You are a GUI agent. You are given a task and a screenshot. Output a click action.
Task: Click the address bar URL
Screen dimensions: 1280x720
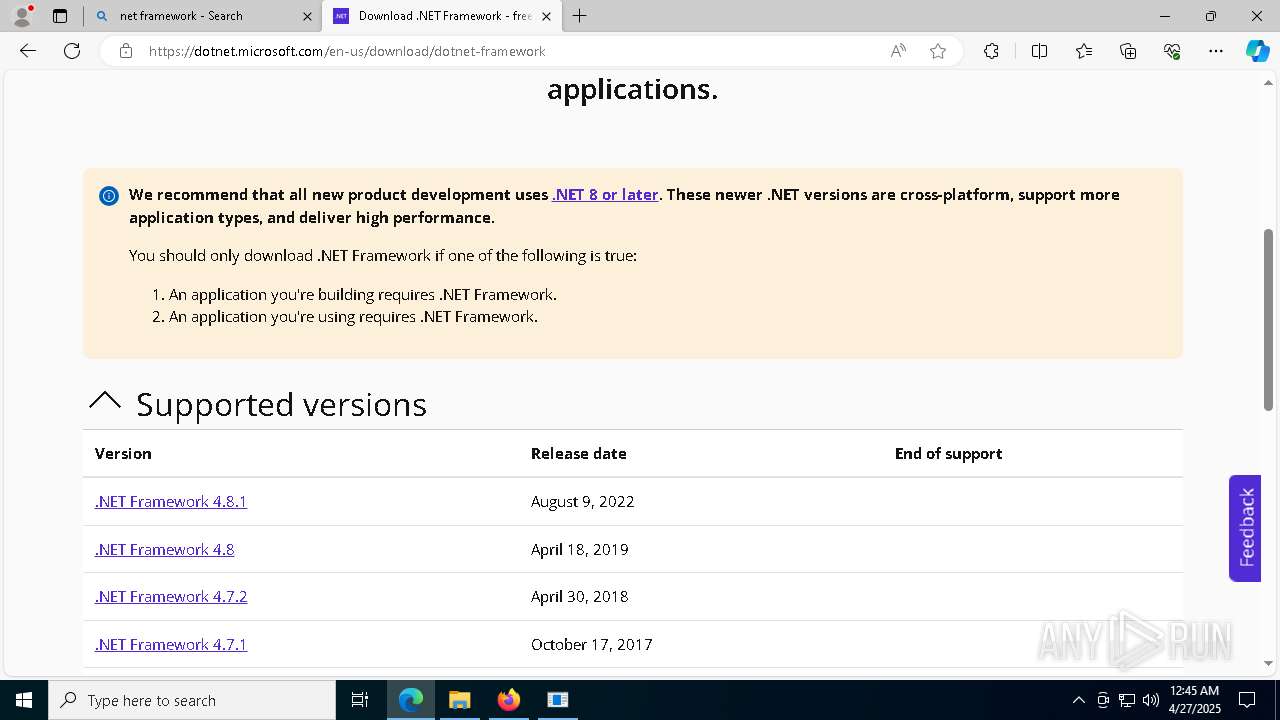pos(347,51)
